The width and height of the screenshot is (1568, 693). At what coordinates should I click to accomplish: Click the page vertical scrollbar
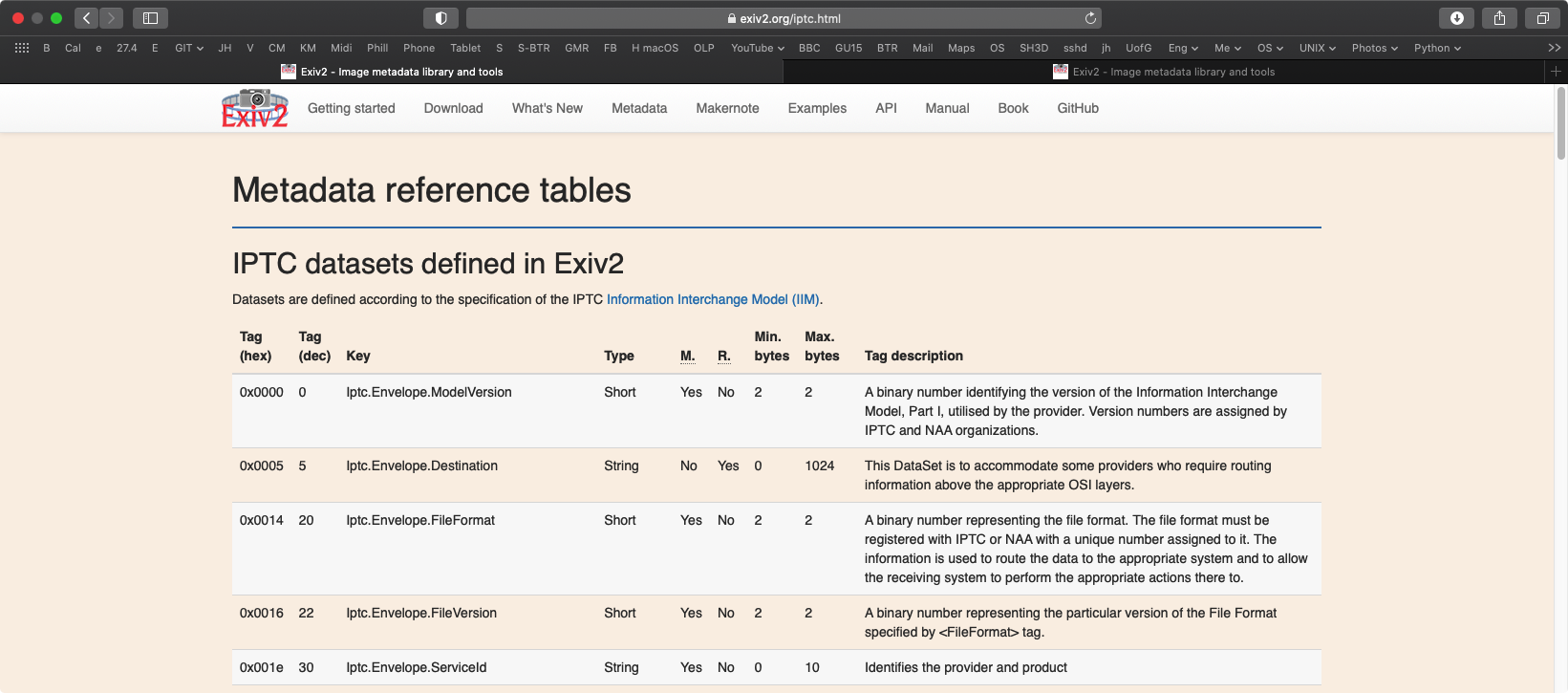(x=1561, y=123)
